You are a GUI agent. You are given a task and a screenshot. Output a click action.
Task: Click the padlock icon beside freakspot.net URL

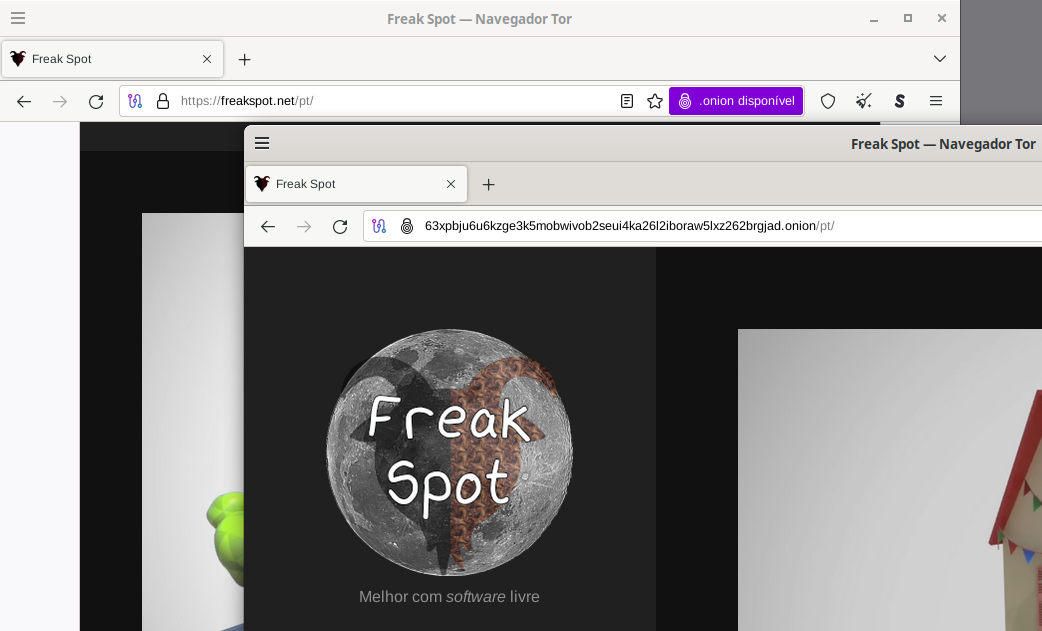163,101
